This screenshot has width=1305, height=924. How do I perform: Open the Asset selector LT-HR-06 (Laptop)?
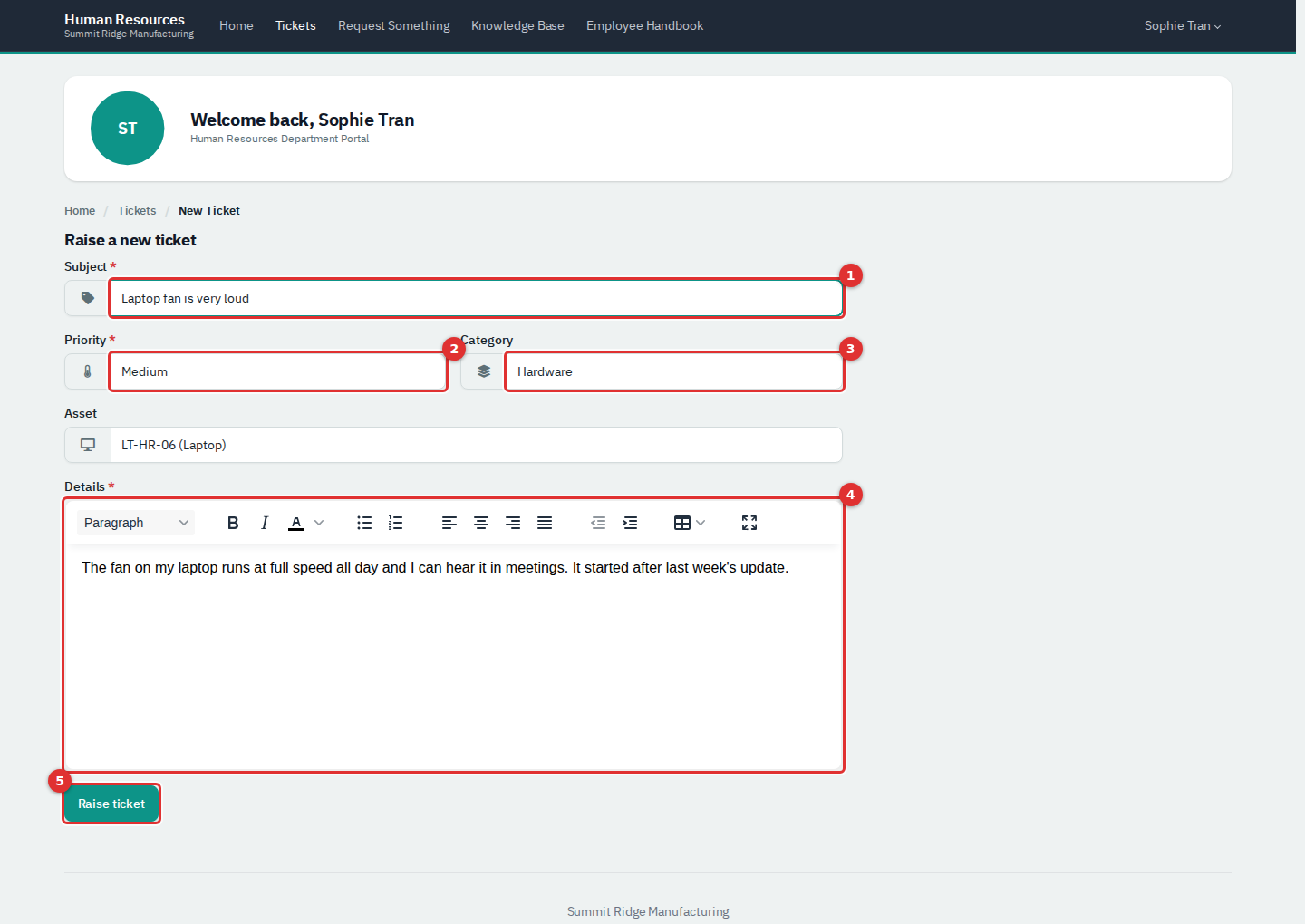pos(477,445)
